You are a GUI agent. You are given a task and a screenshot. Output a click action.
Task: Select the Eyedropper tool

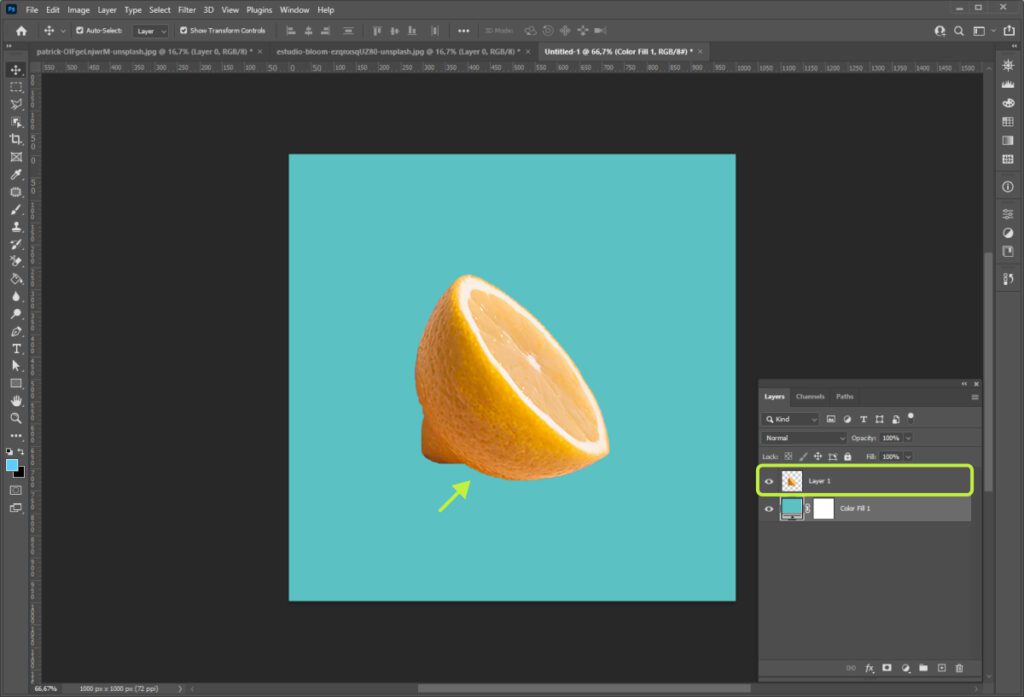tap(16, 174)
